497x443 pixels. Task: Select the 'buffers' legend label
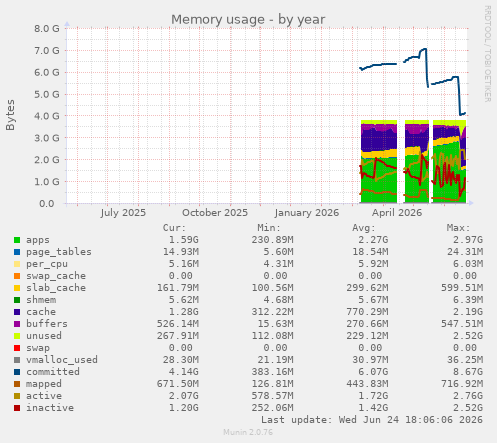click(x=47, y=324)
